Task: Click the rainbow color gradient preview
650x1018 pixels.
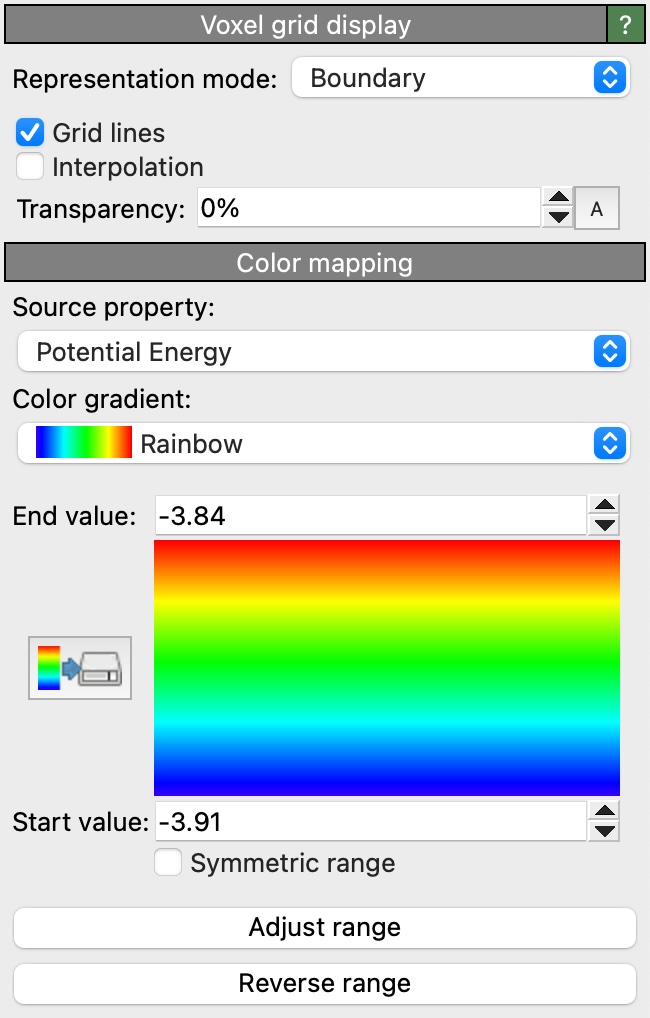Action: click(x=387, y=667)
